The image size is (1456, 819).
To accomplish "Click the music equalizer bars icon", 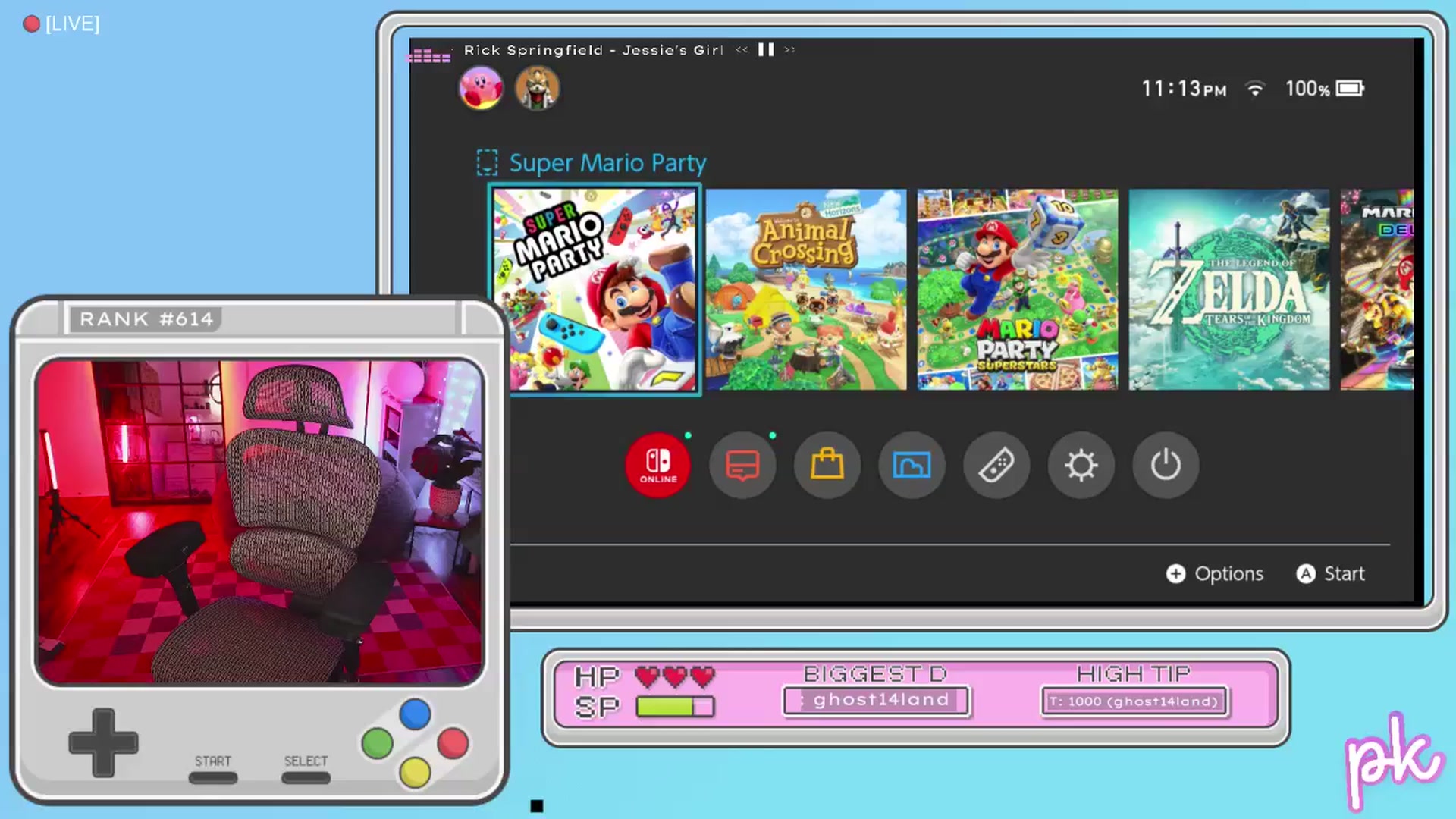I will pyautogui.click(x=430, y=55).
